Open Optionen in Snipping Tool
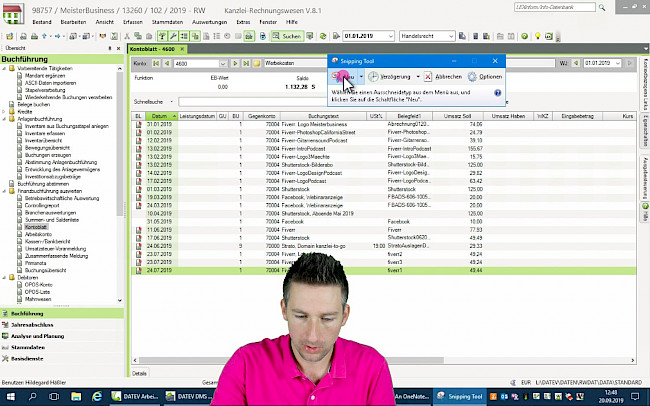The width and height of the screenshot is (650, 406). click(x=485, y=77)
